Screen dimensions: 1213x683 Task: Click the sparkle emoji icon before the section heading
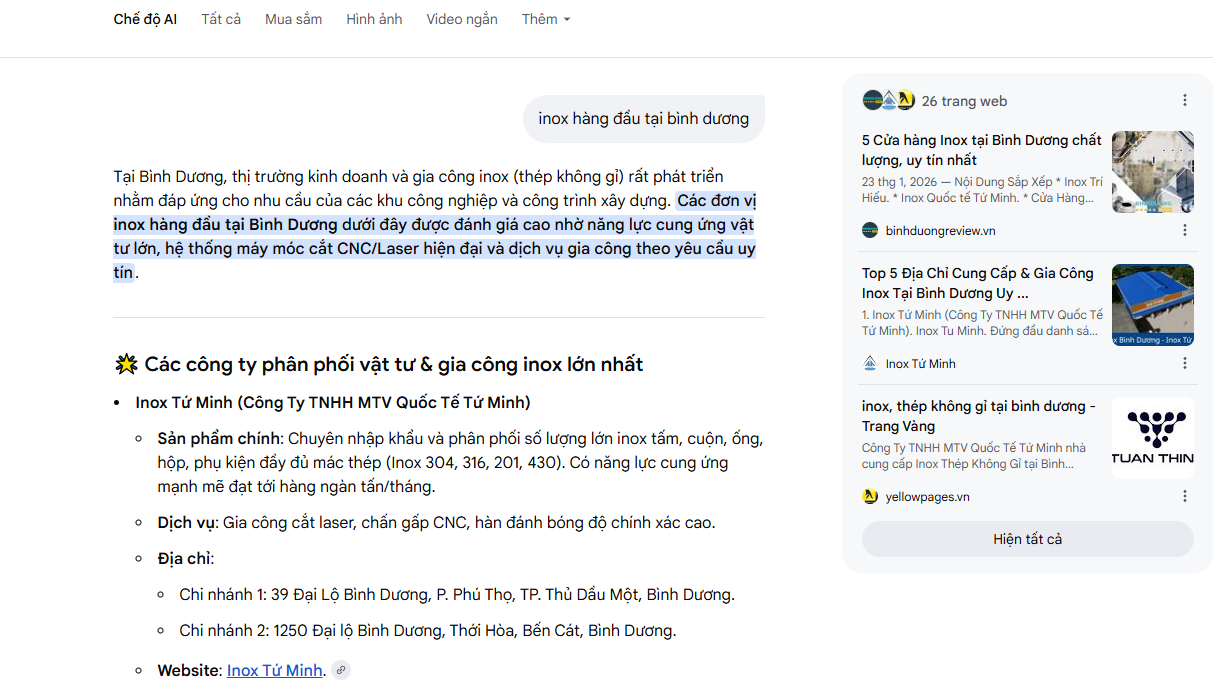(125, 365)
